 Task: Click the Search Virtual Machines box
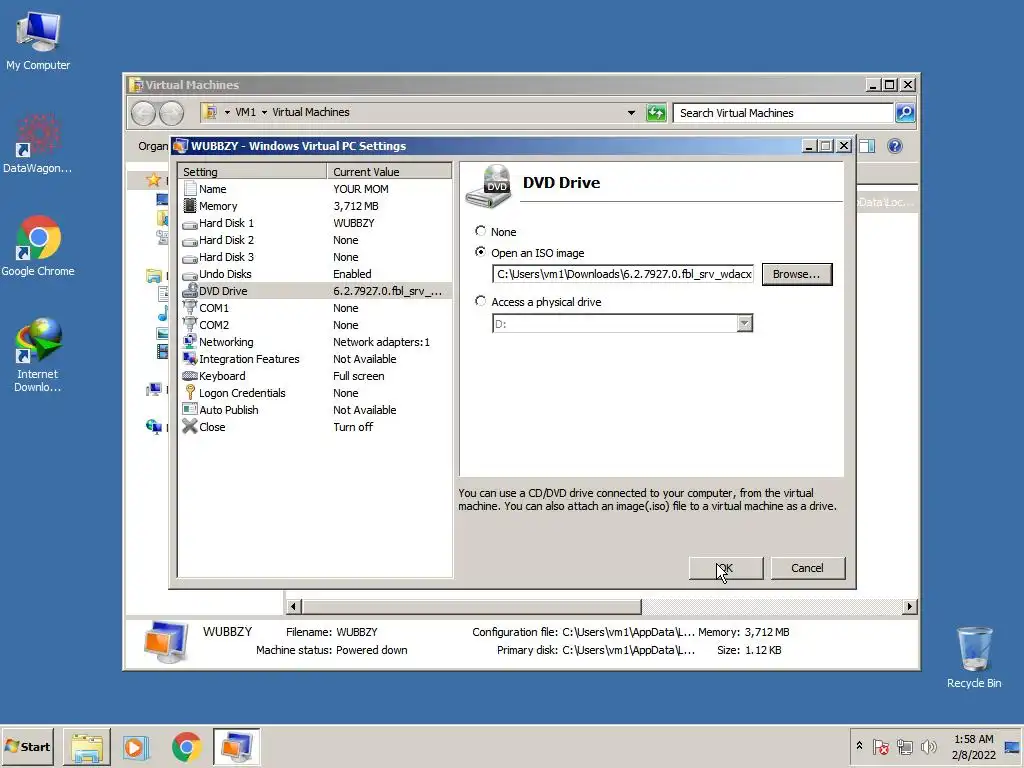[x=783, y=113]
